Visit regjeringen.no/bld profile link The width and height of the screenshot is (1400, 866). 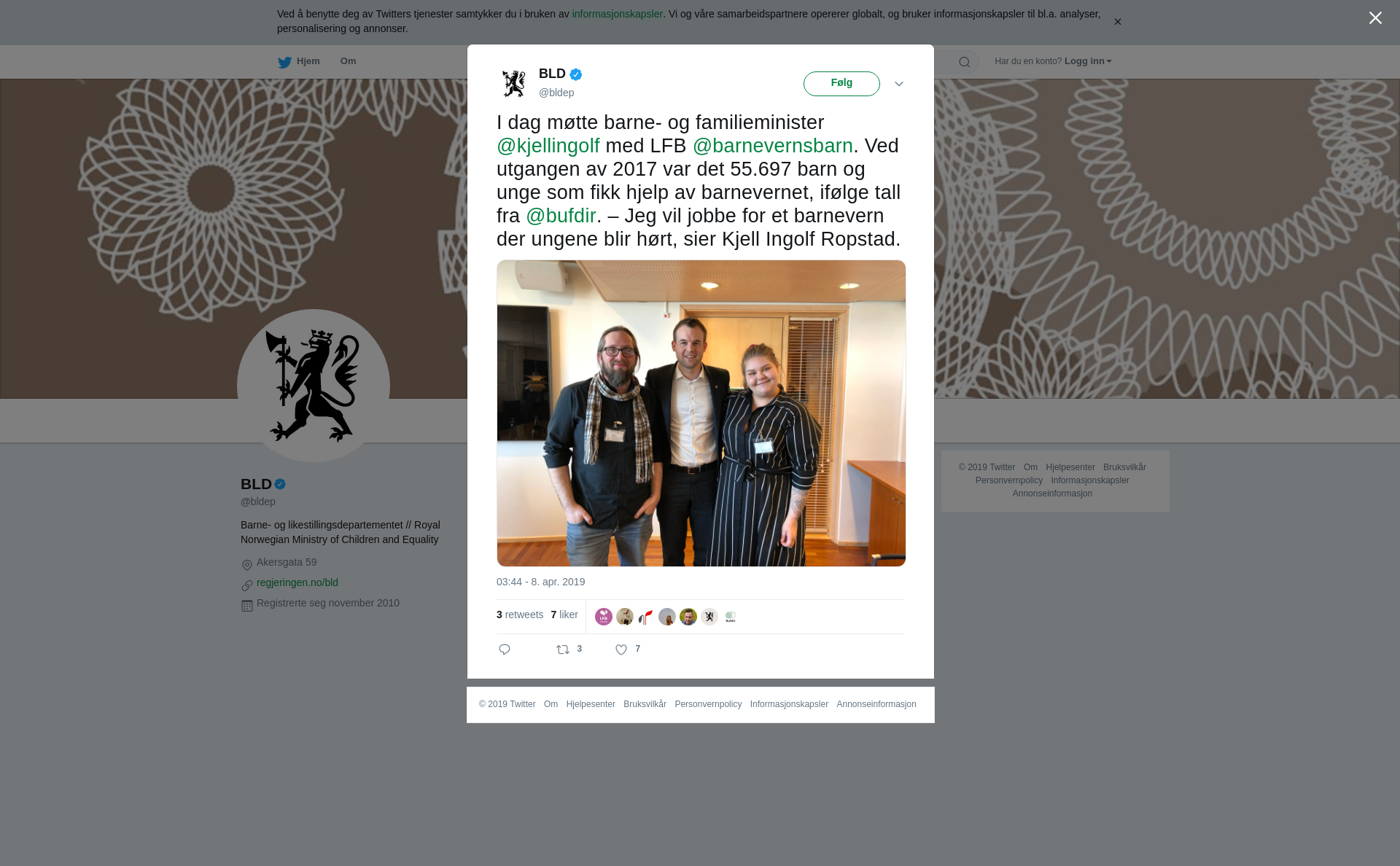pos(297,582)
